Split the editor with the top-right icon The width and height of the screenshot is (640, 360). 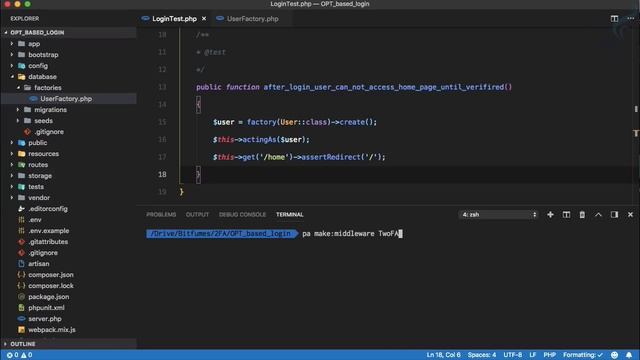614,19
